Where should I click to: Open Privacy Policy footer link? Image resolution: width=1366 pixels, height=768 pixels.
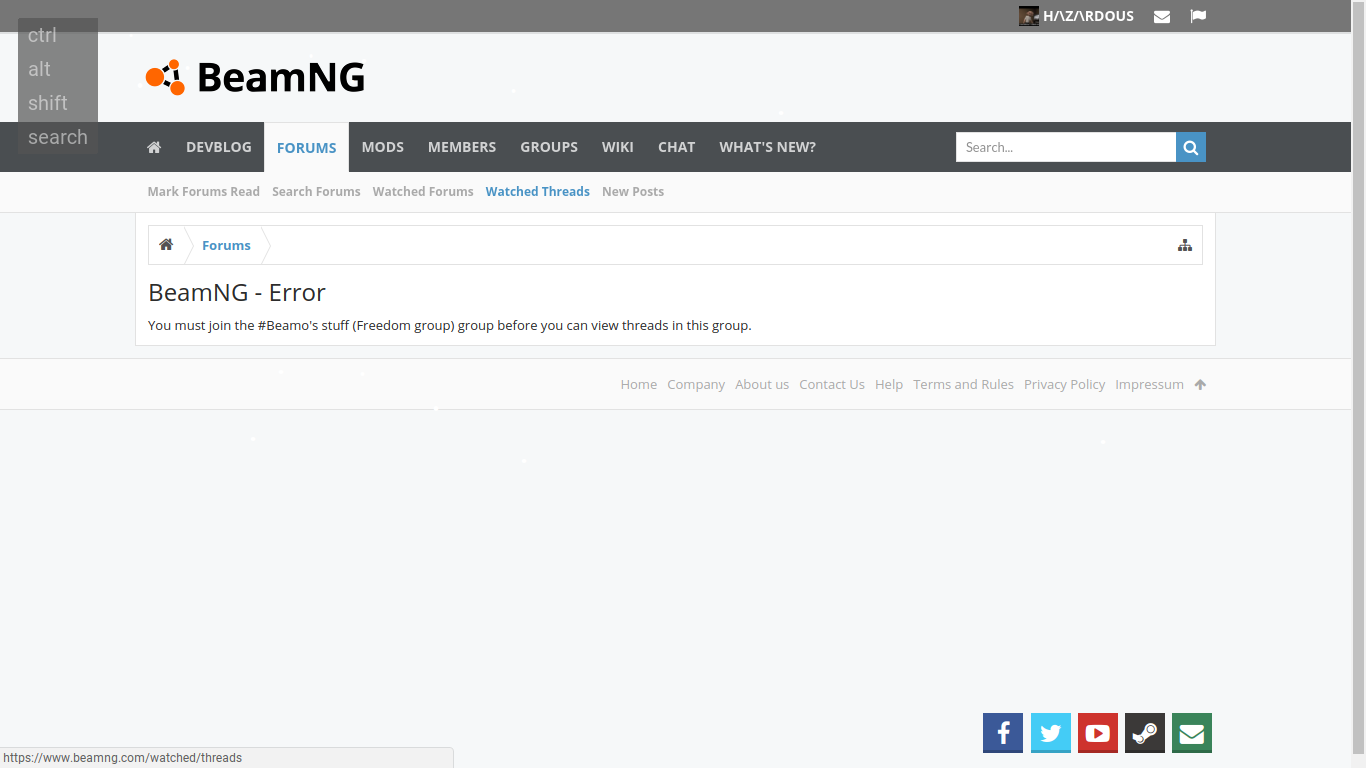[x=1065, y=384]
